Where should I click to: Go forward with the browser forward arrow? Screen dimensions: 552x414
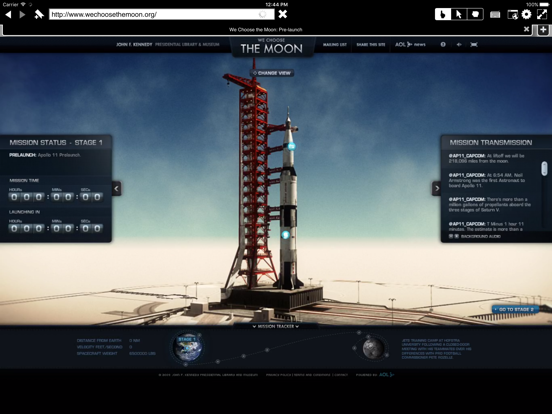click(x=22, y=14)
